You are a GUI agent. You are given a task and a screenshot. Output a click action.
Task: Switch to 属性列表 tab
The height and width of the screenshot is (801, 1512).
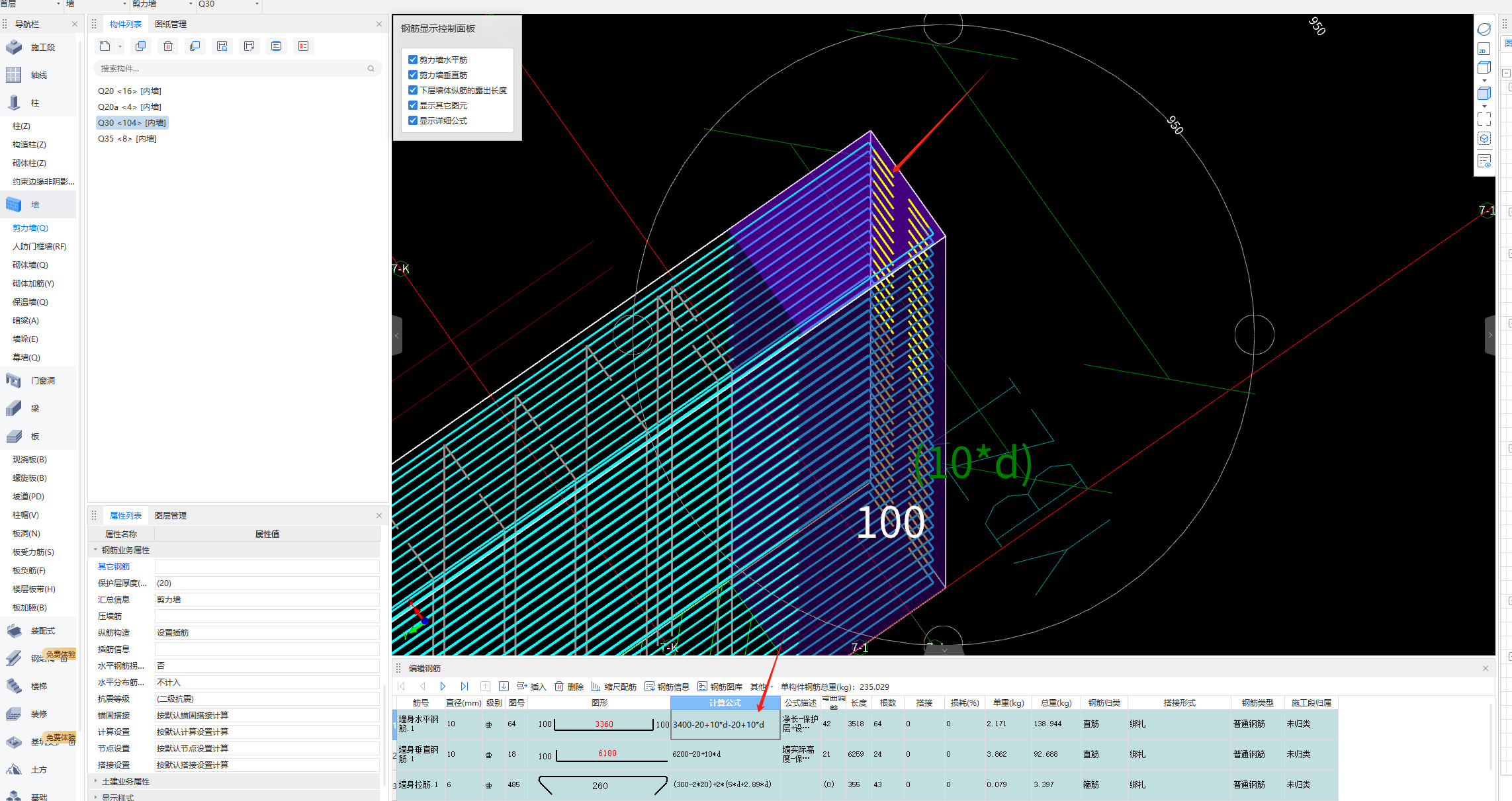126,515
